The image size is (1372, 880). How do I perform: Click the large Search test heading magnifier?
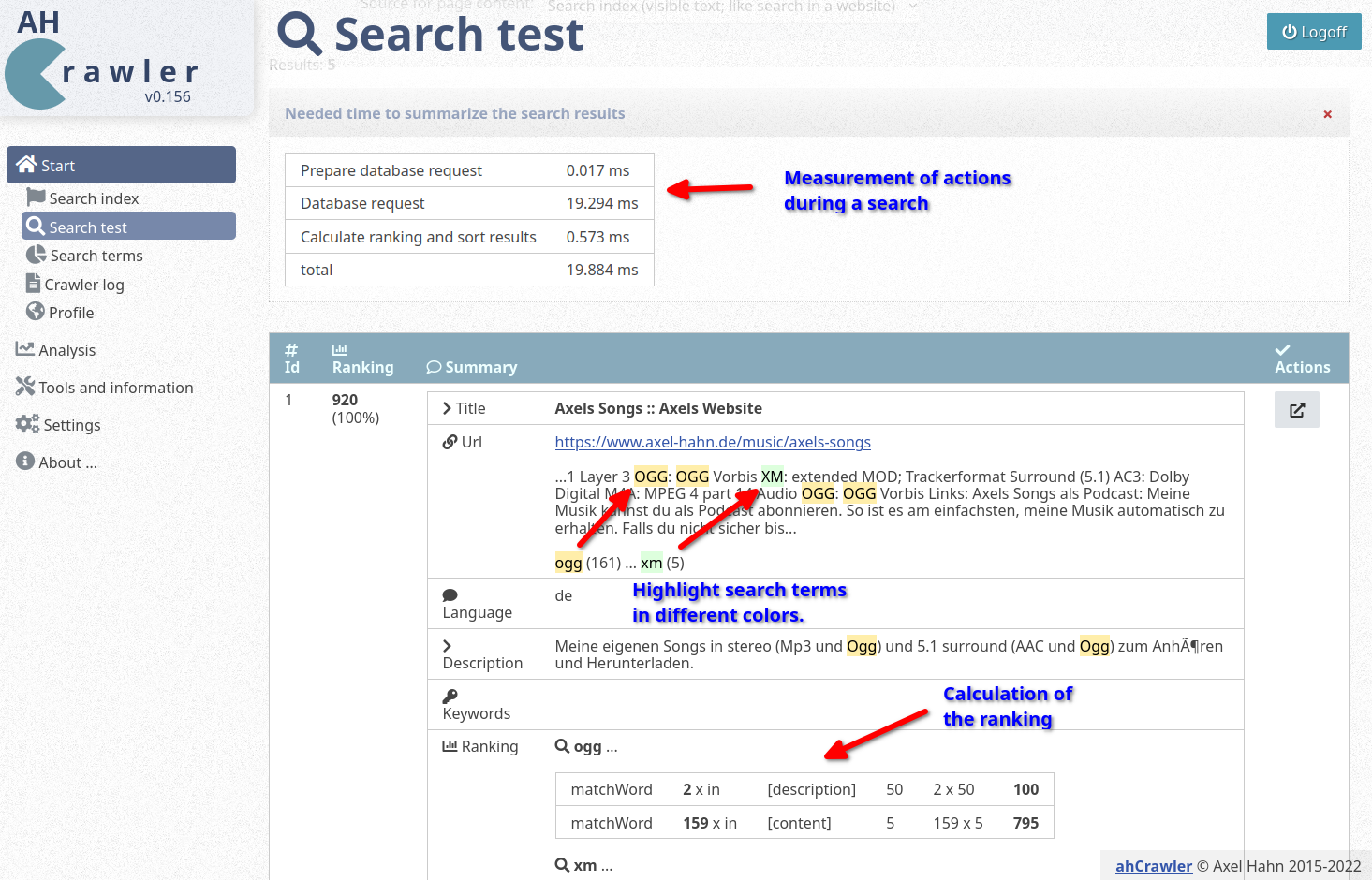tap(300, 35)
